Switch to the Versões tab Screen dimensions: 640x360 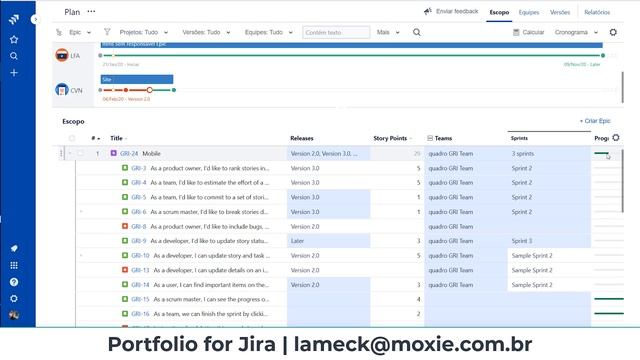(560, 12)
